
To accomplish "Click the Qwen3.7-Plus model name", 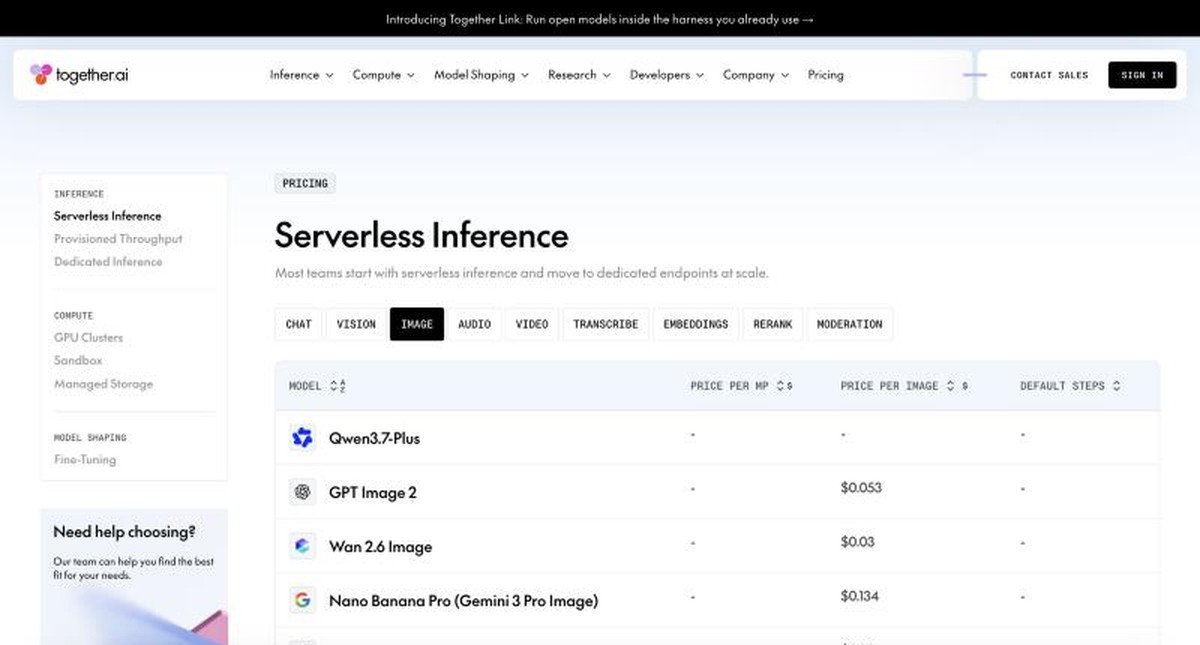I will [x=374, y=438].
